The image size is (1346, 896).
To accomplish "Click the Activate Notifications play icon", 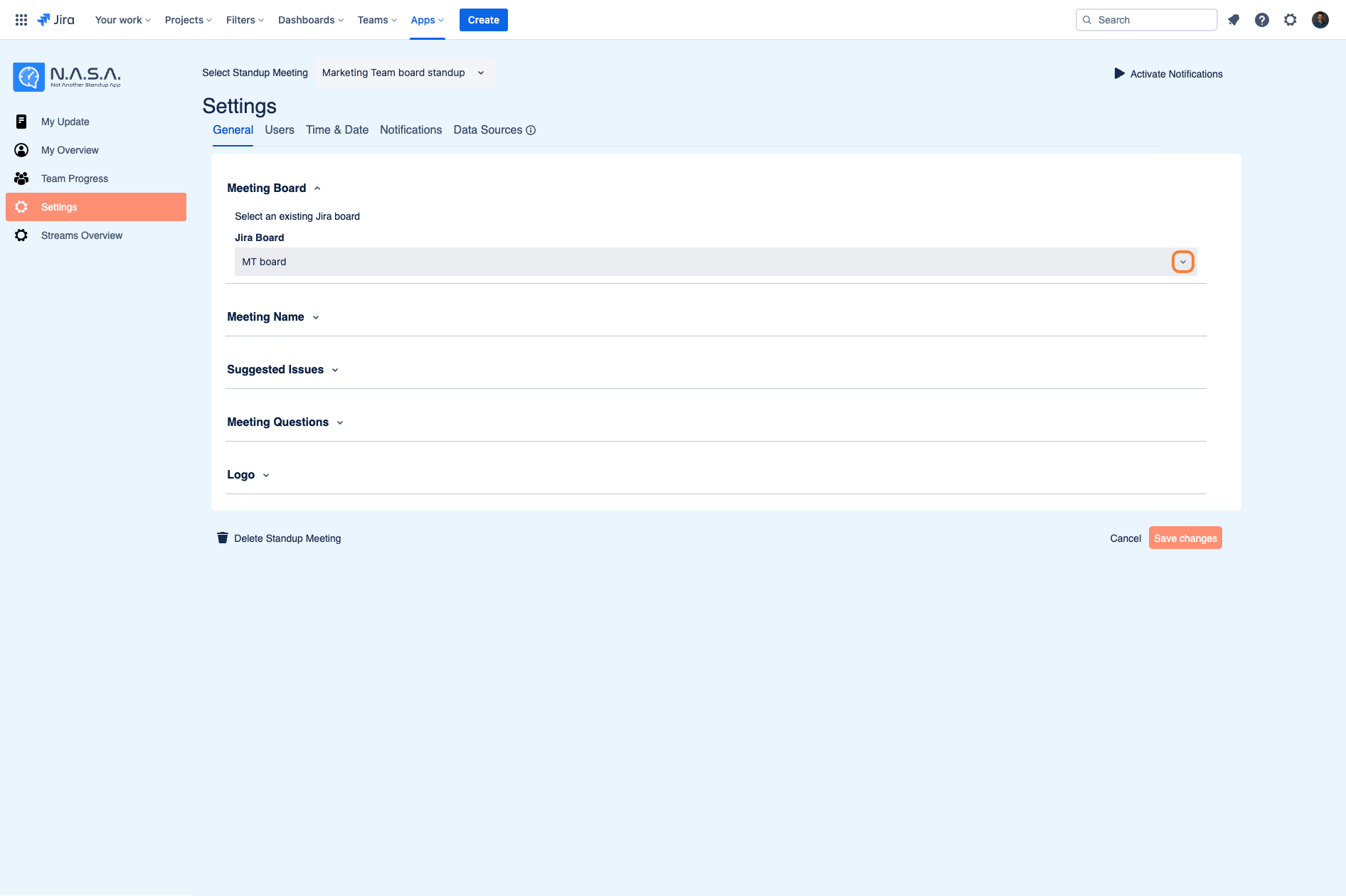I will click(x=1120, y=73).
